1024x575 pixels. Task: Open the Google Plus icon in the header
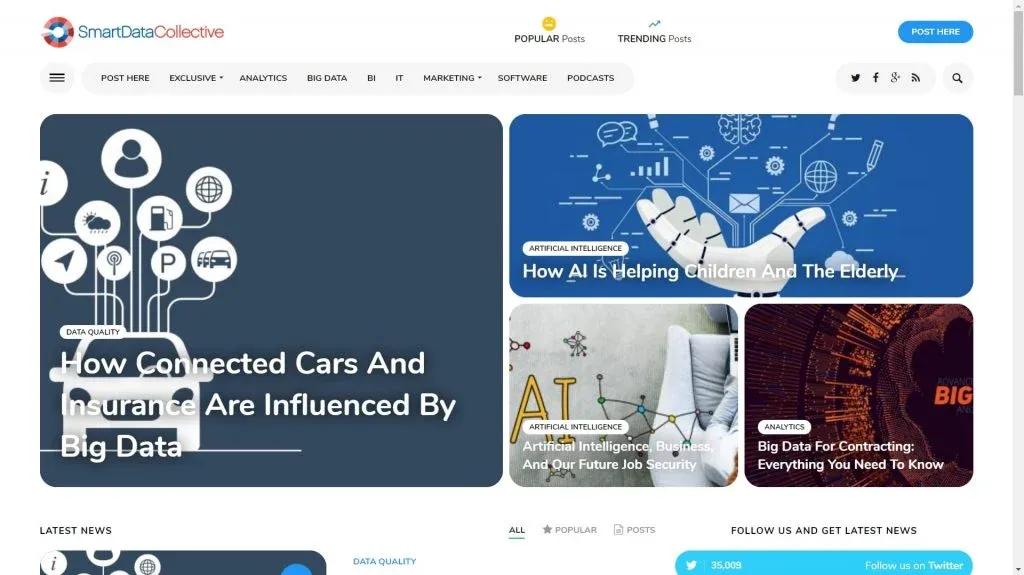pyautogui.click(x=895, y=78)
